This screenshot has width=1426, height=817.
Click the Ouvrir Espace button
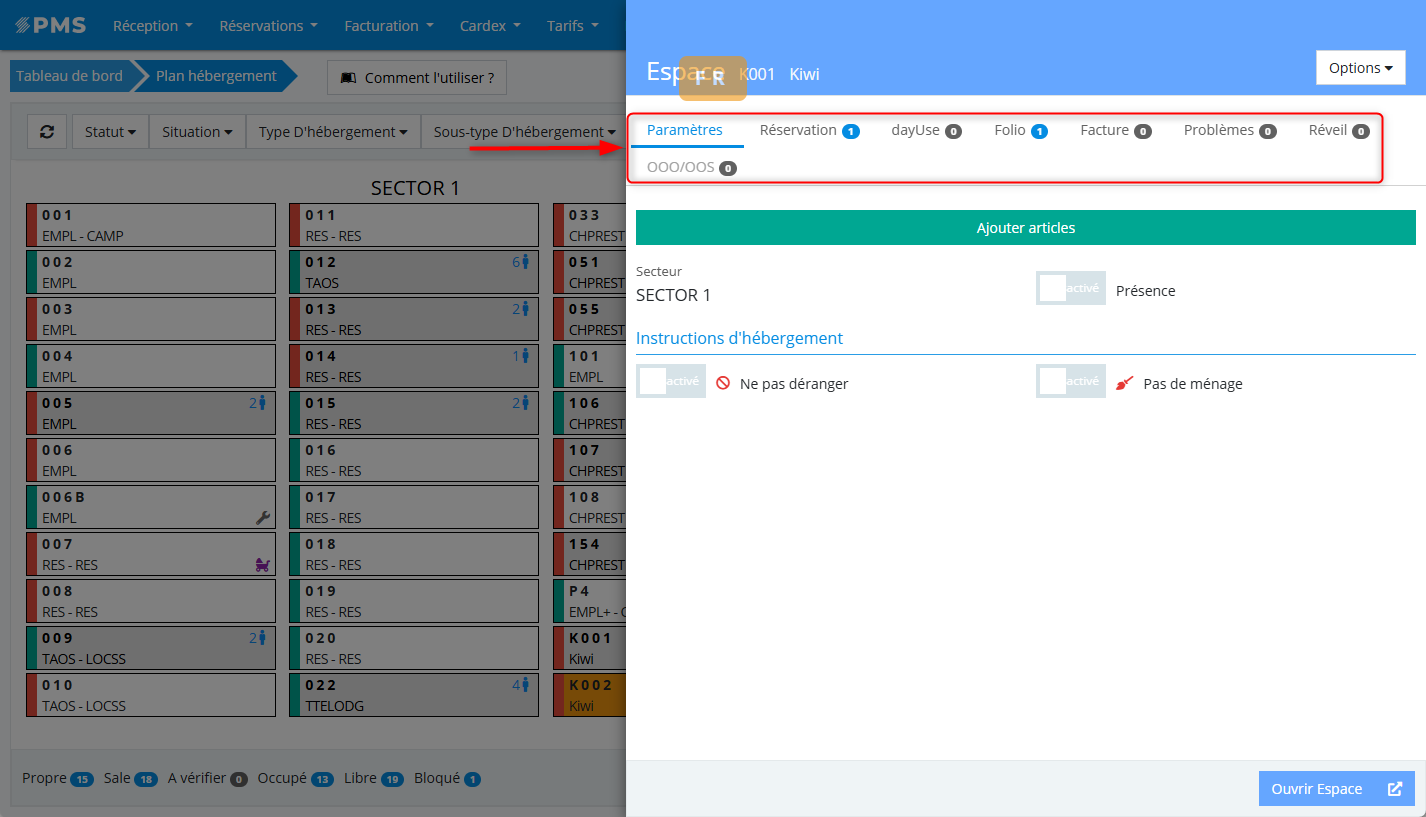(1336, 789)
